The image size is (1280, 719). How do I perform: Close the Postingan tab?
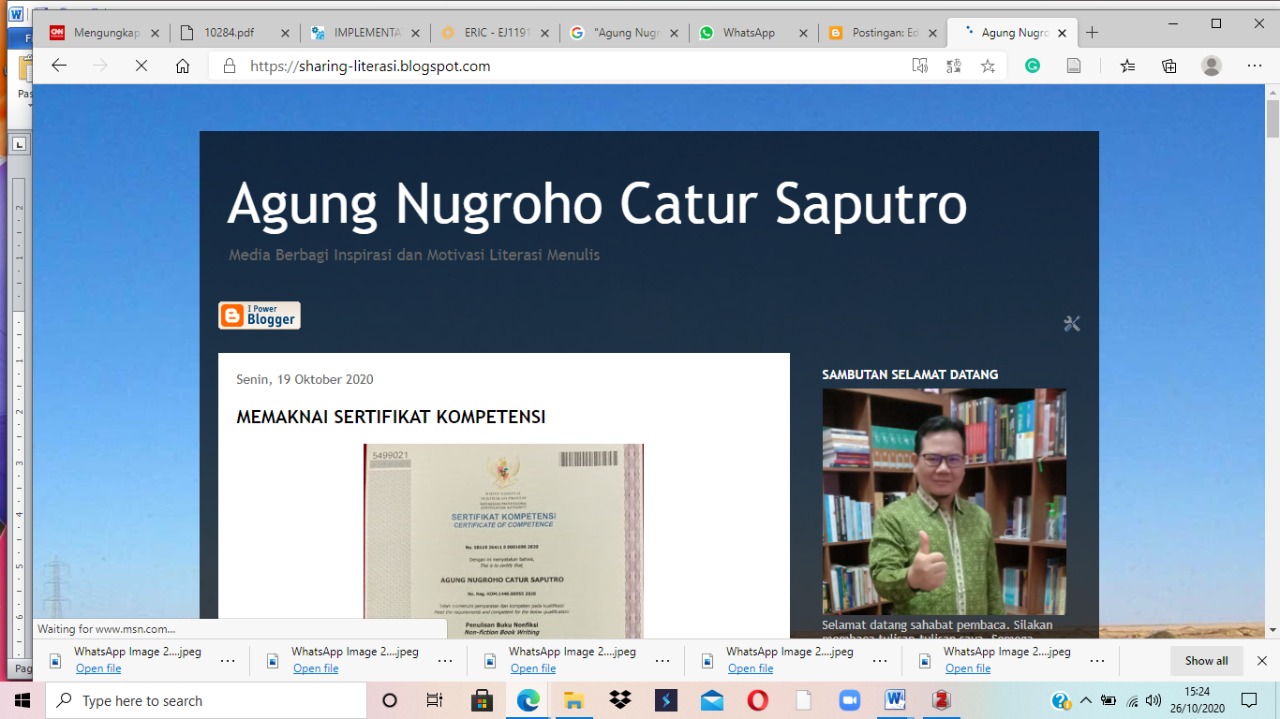coord(932,33)
